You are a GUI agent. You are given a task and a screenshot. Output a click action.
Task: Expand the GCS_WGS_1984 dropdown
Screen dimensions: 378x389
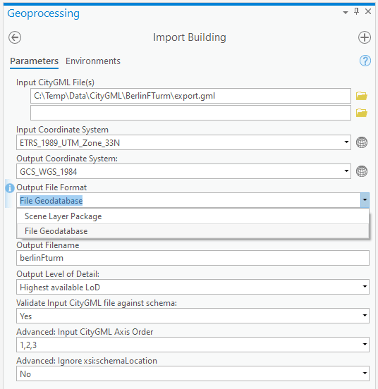(x=346, y=171)
